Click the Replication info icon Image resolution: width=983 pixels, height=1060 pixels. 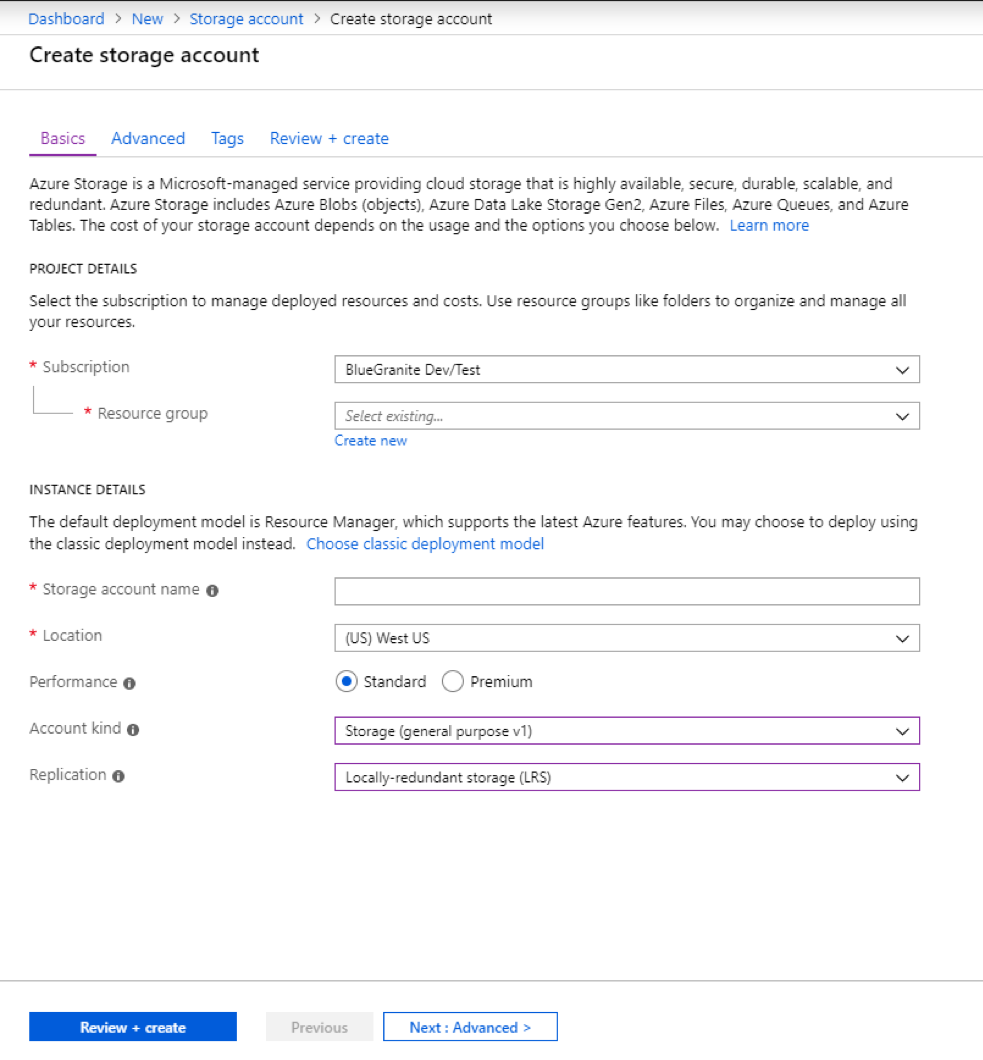(x=118, y=775)
